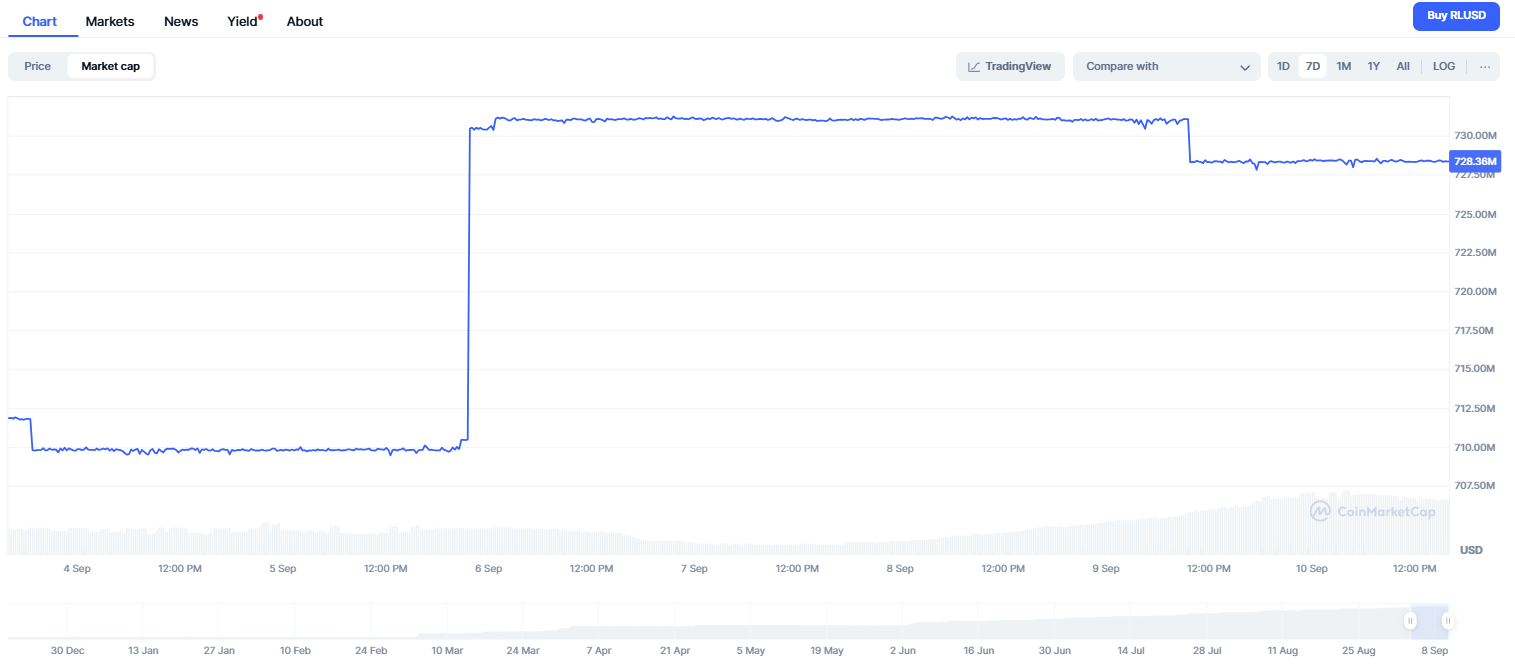Switch to the Chart tab
The image size is (1515, 671).
(x=40, y=21)
